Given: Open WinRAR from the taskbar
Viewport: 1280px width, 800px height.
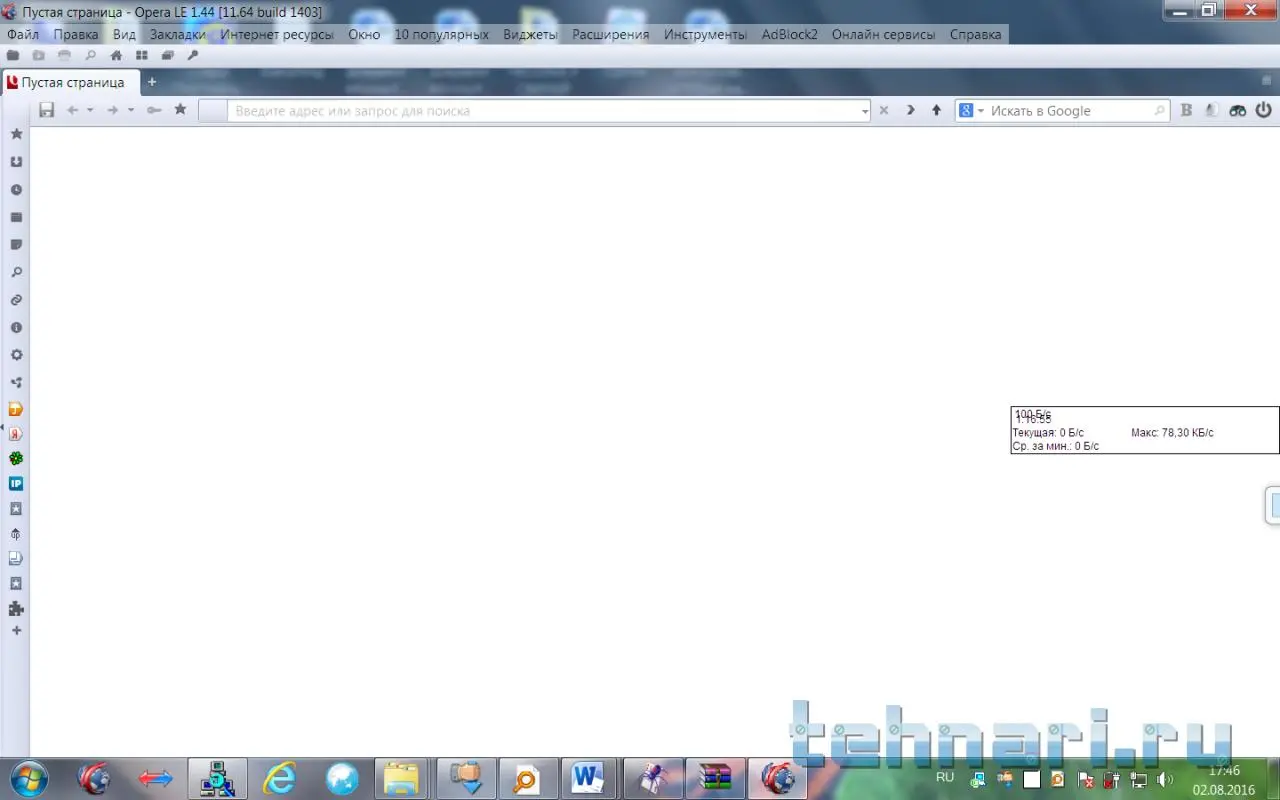Looking at the screenshot, I should click(x=716, y=777).
